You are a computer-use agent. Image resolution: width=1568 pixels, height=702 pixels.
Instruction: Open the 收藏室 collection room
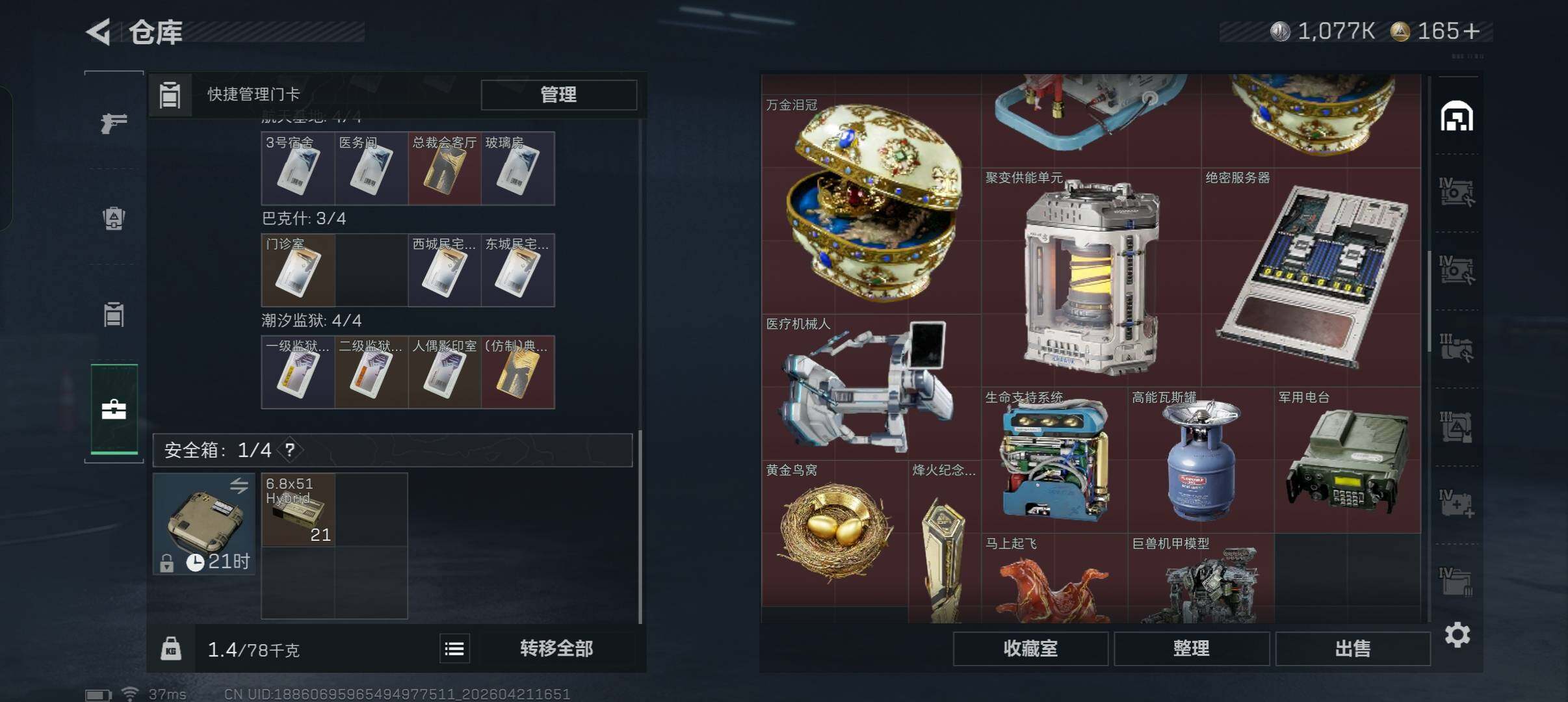coord(1030,648)
